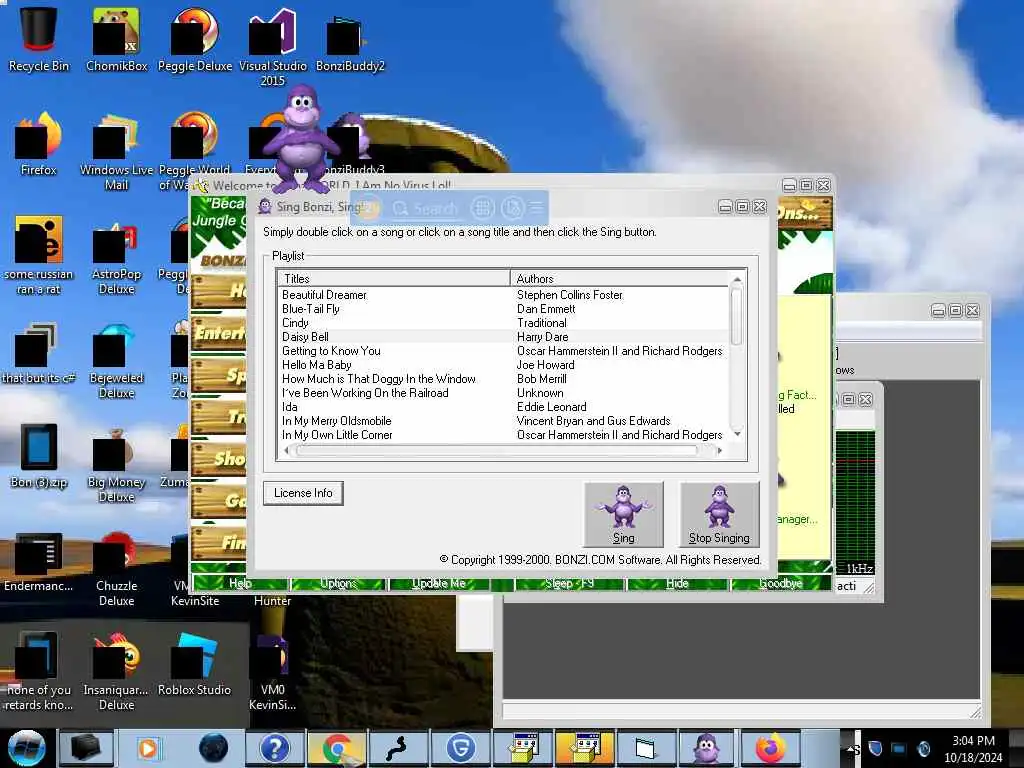Click Update Me in the Bonzi bar
This screenshot has width=1024, height=768.
(x=439, y=583)
